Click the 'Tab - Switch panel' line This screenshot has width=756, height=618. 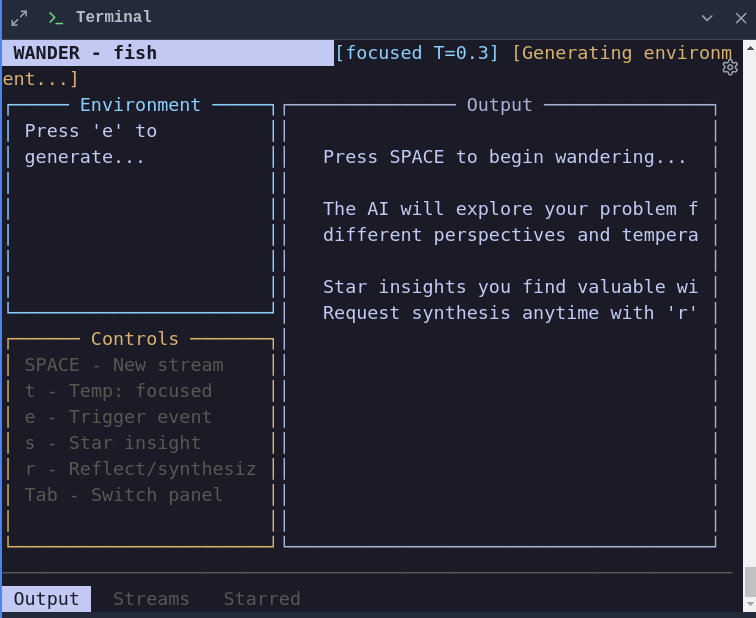(x=124, y=495)
